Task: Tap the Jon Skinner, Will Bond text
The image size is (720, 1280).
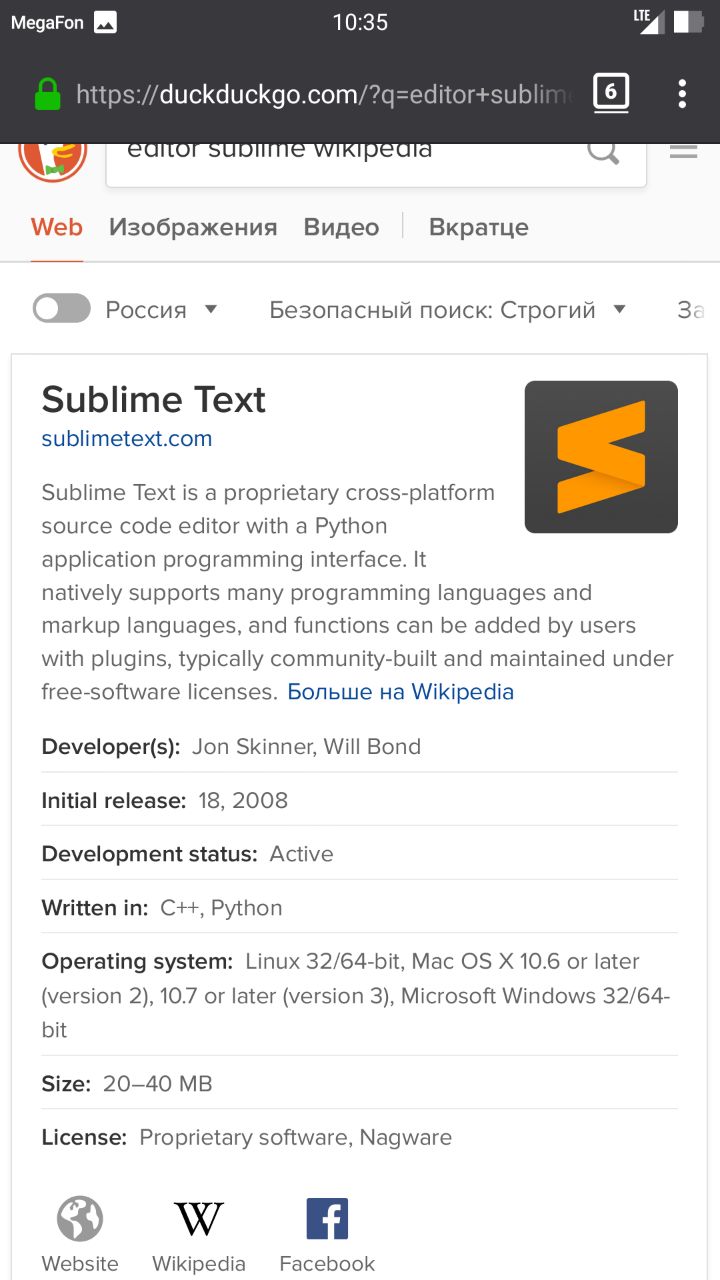Action: [306, 747]
